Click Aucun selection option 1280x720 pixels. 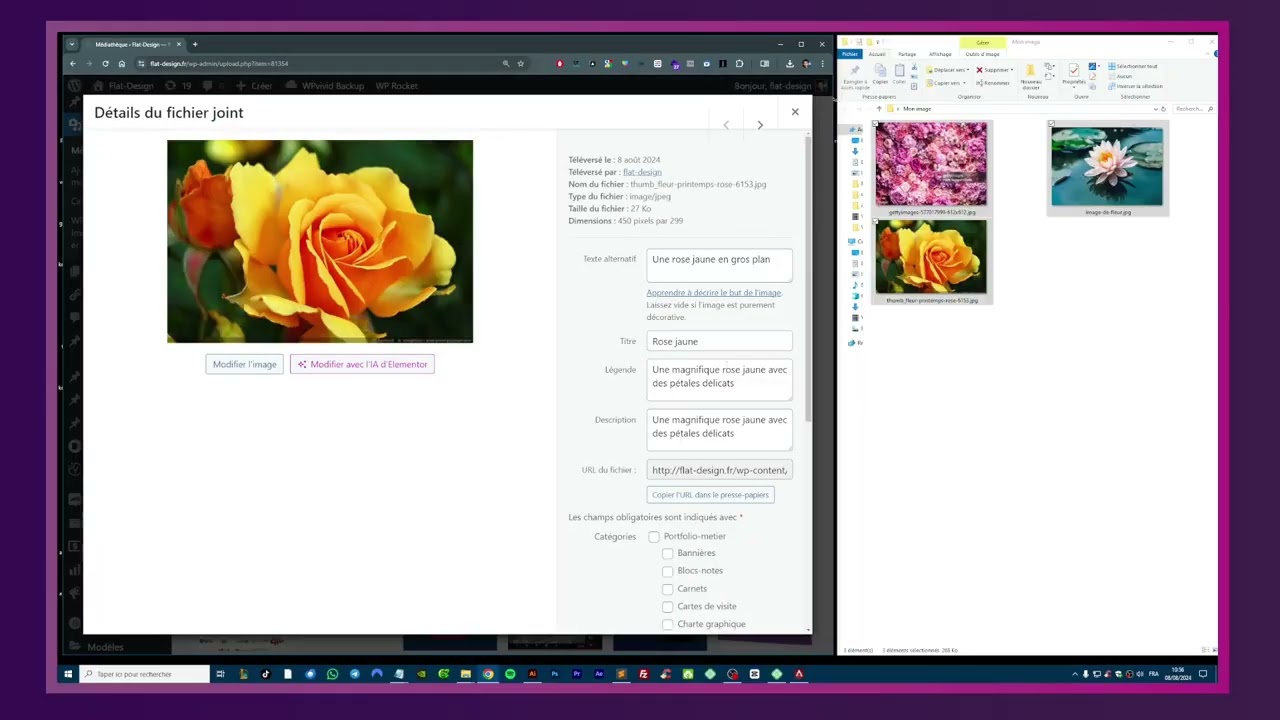1120,76
